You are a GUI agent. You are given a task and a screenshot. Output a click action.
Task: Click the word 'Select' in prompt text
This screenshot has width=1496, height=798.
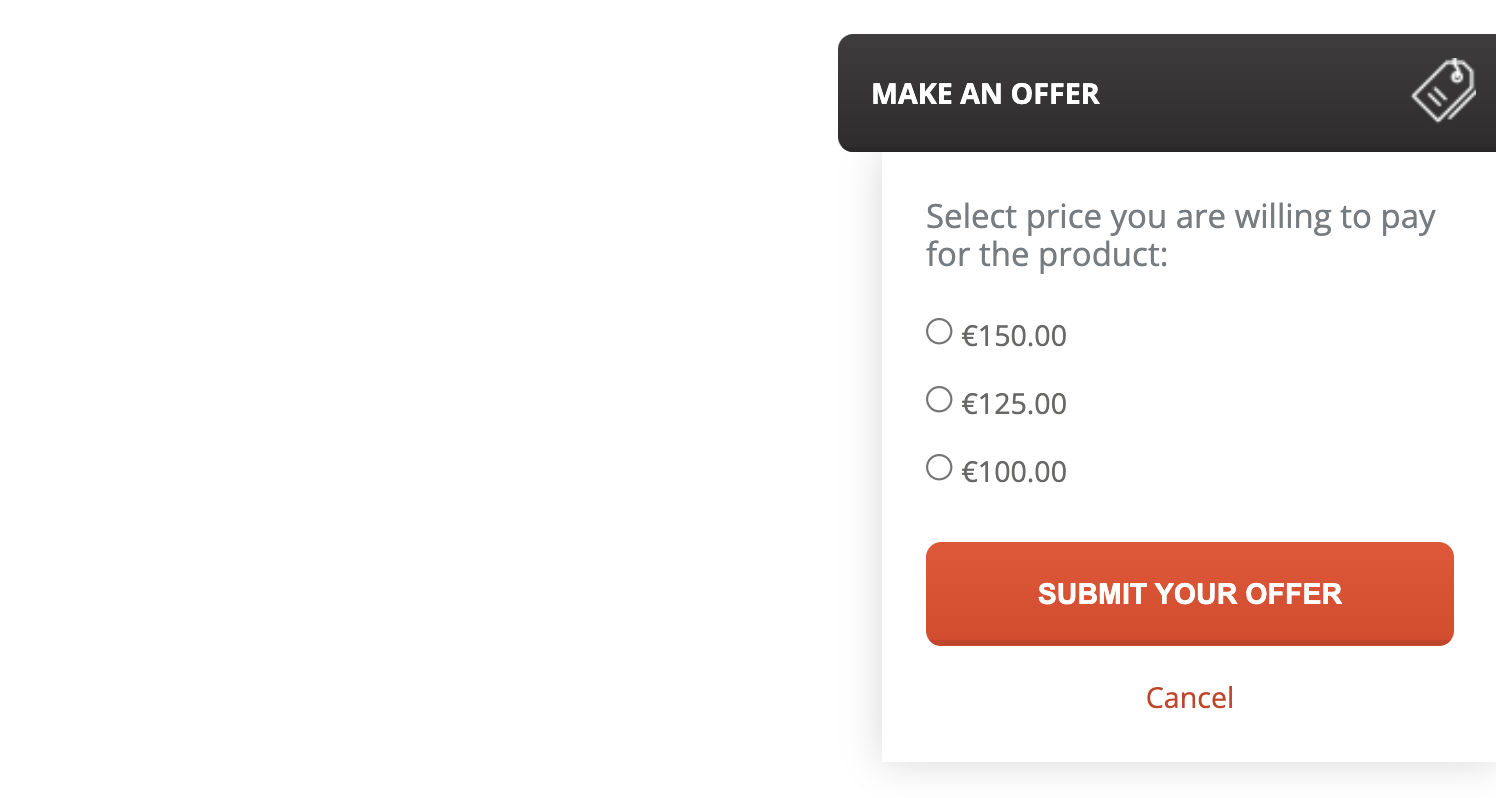tap(966, 216)
